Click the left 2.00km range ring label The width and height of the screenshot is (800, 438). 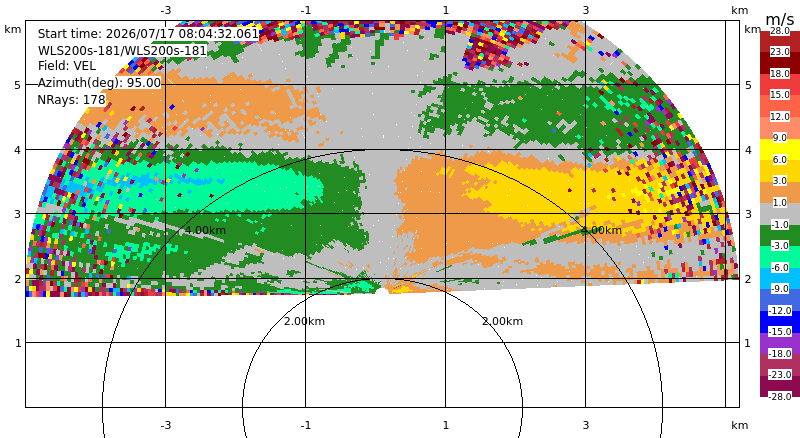tap(304, 321)
